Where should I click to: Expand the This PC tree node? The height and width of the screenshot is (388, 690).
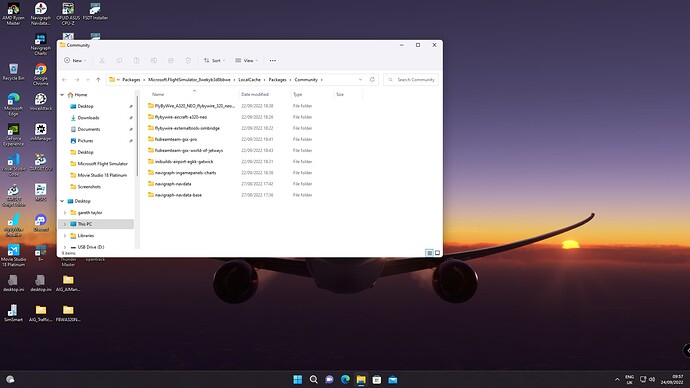tap(65, 224)
